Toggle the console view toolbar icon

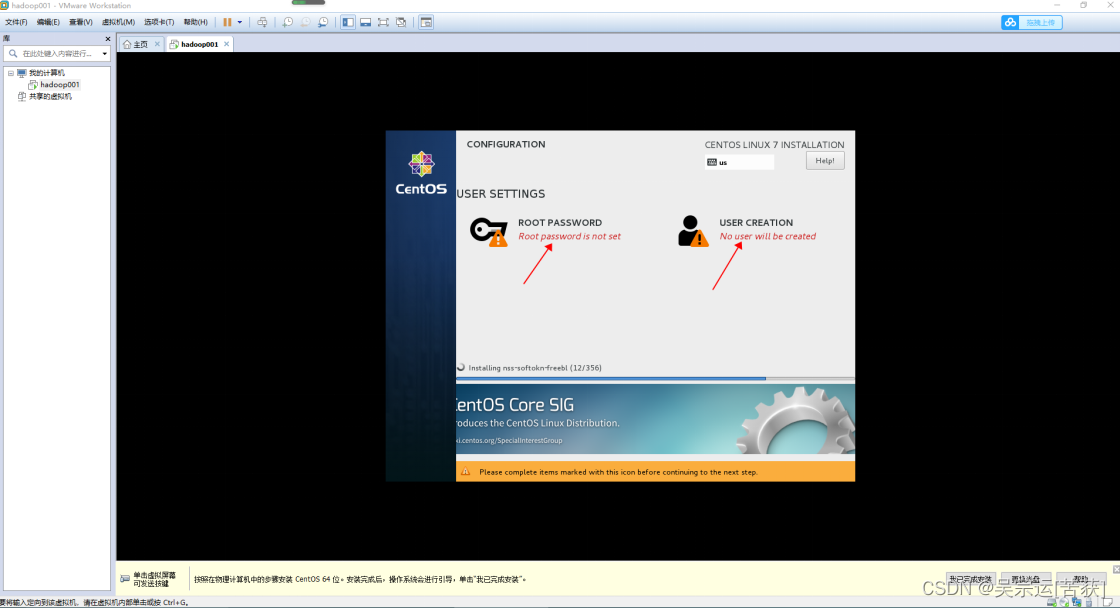(426, 22)
